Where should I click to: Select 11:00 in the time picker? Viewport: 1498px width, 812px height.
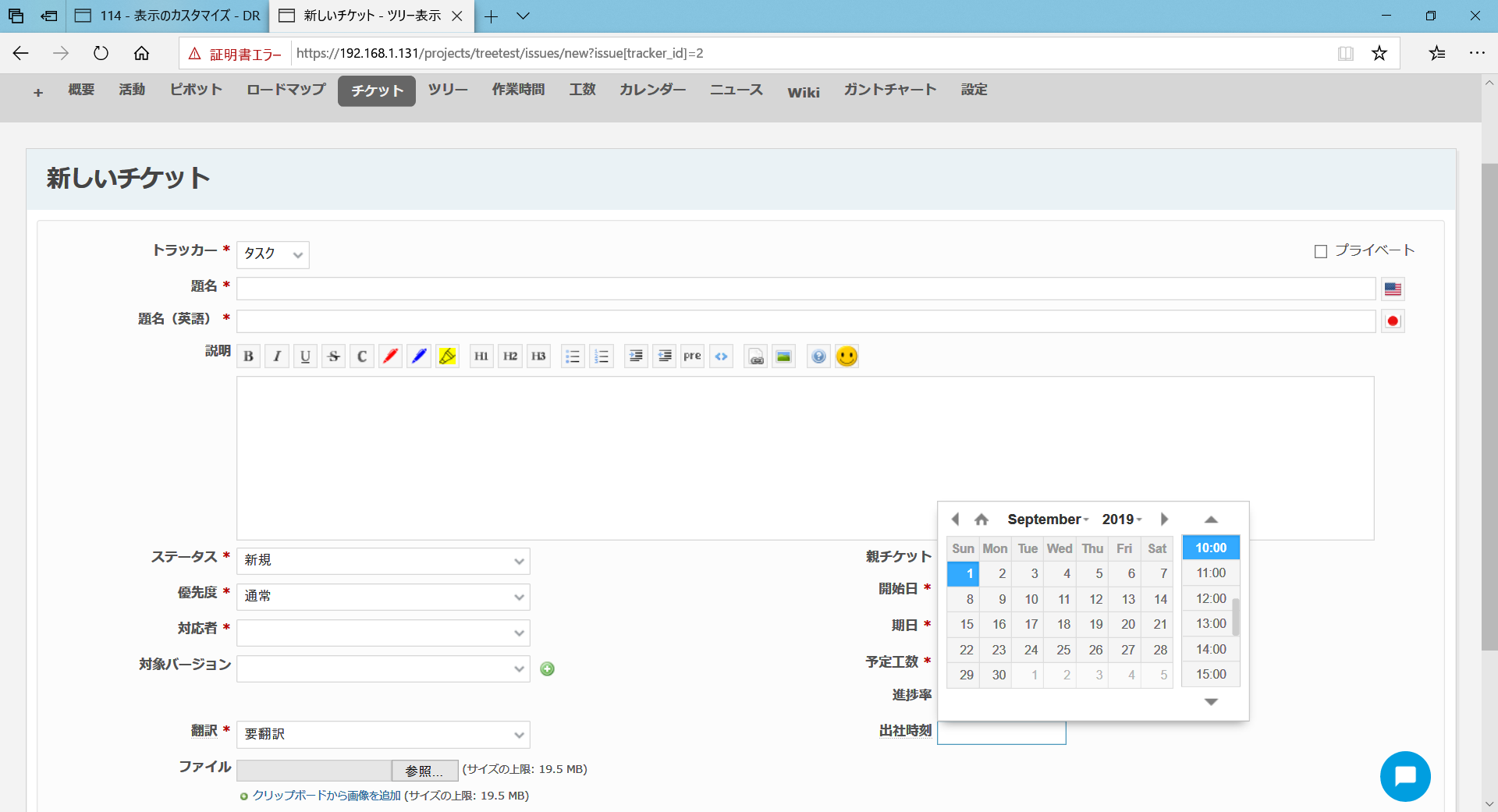[1210, 573]
